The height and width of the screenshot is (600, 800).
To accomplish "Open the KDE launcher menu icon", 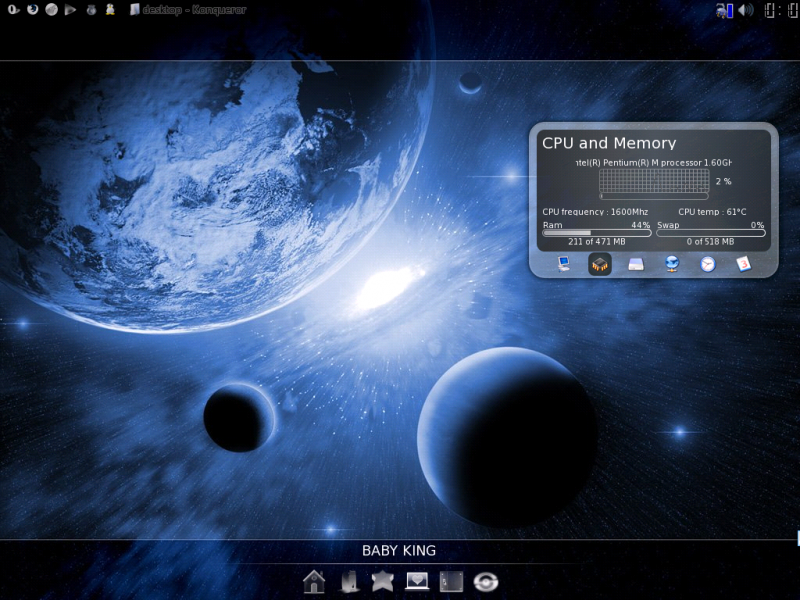I will pyautogui.click(x=13, y=9).
